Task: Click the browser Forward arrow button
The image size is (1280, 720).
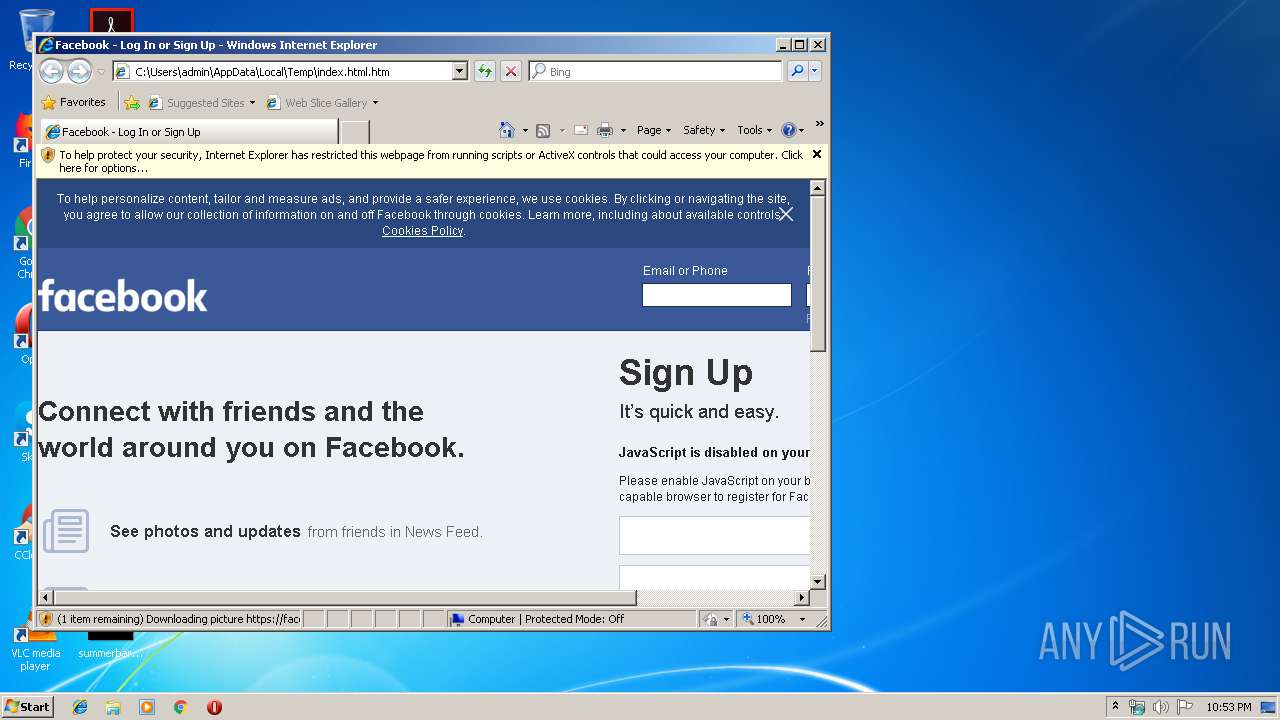Action: pos(79,71)
